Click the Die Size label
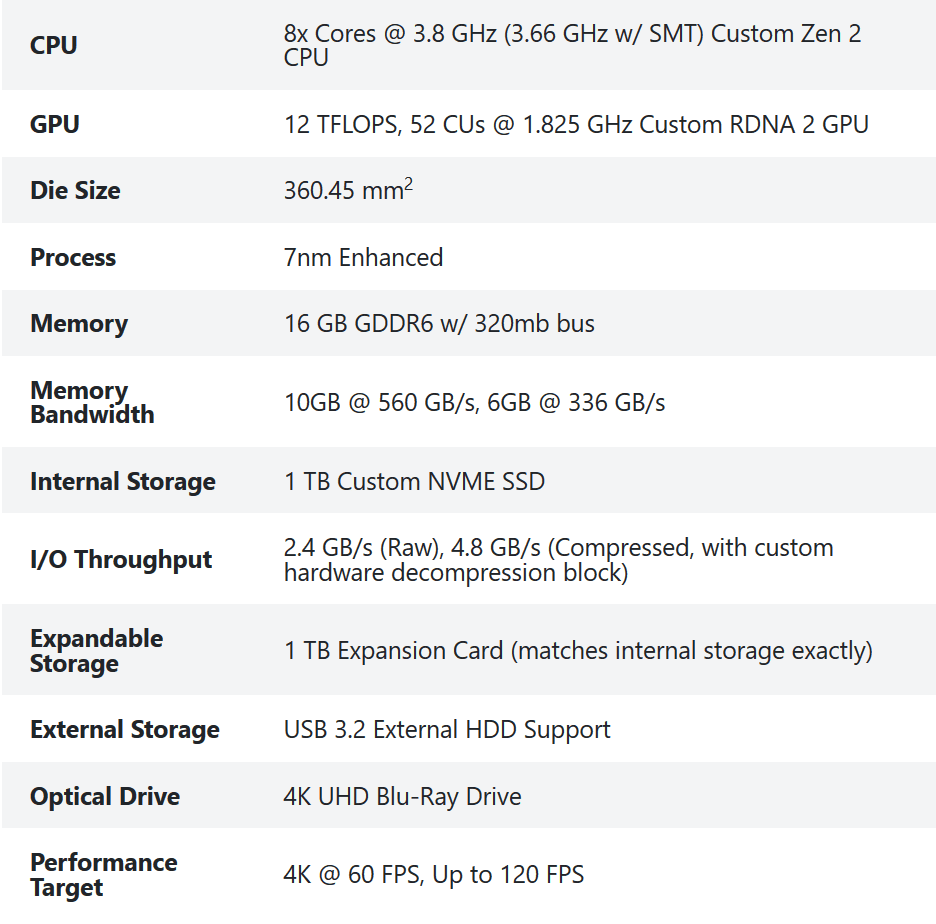Image resolution: width=936 pixels, height=924 pixels. pos(75,191)
